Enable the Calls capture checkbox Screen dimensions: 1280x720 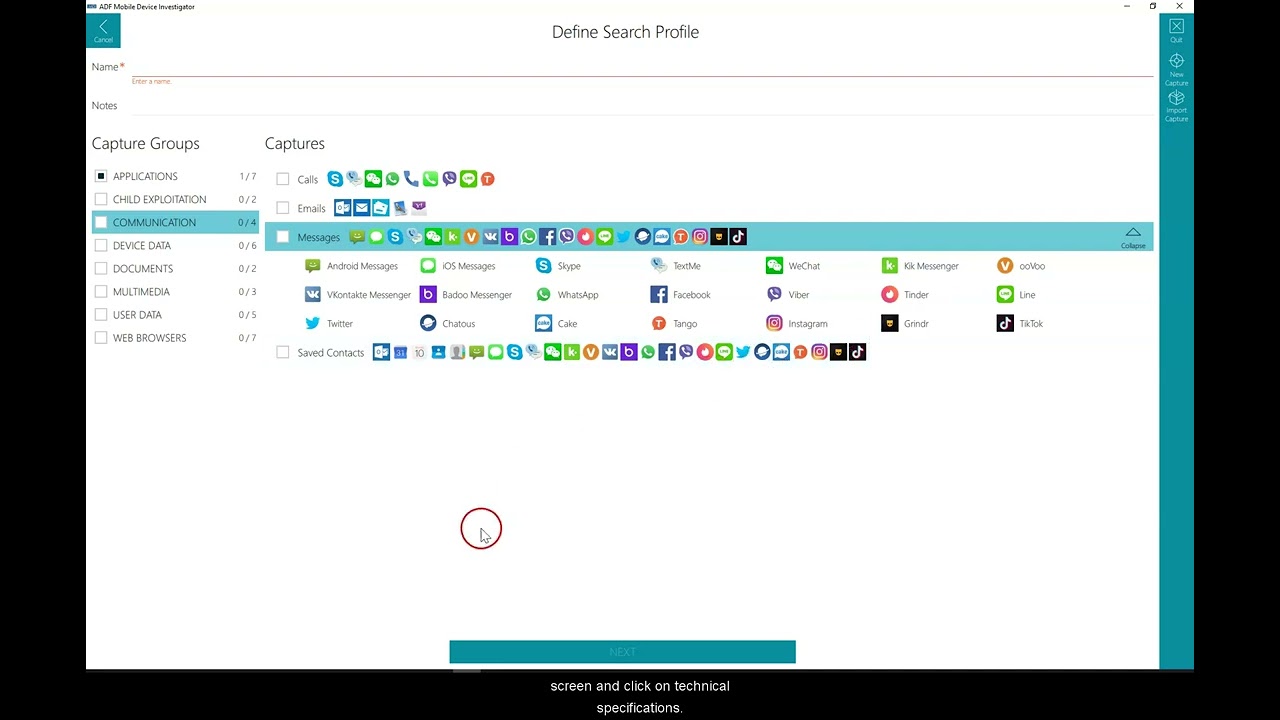tap(283, 179)
